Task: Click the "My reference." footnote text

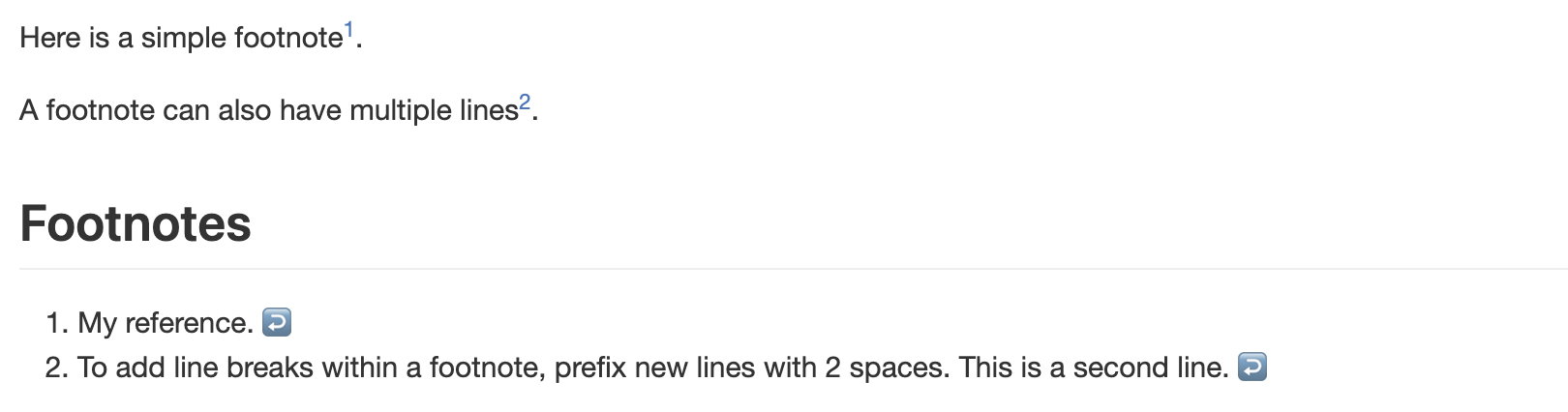Action: (165, 323)
